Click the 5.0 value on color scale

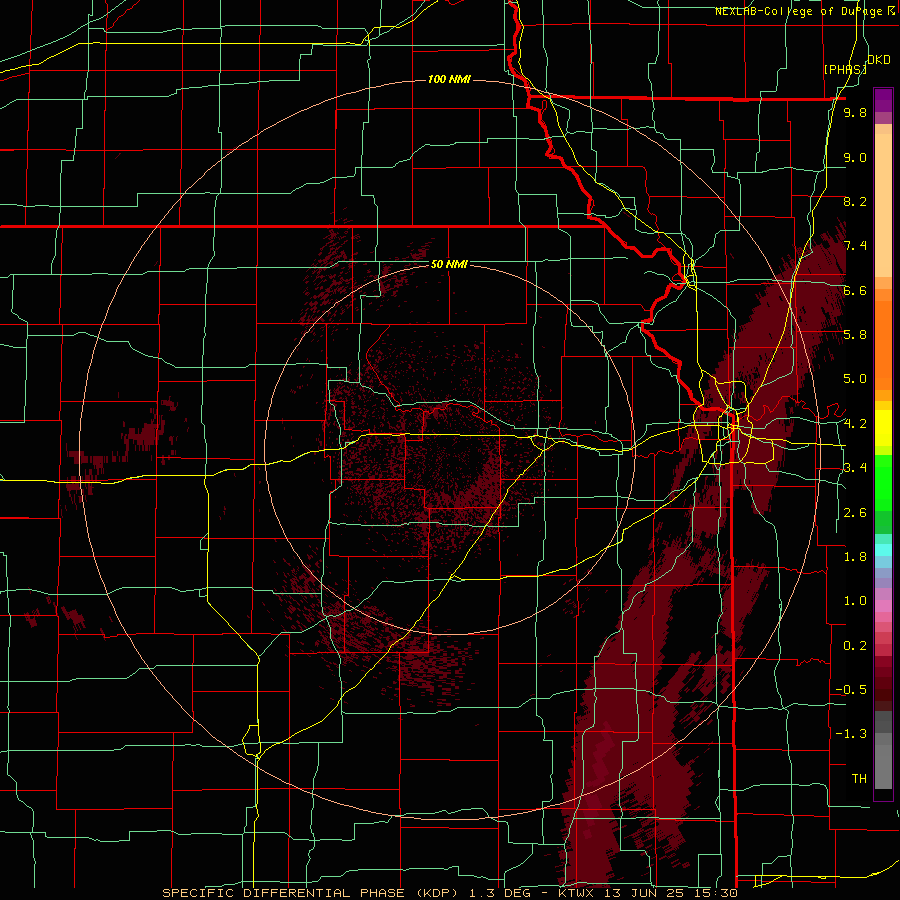pyautogui.click(x=855, y=379)
